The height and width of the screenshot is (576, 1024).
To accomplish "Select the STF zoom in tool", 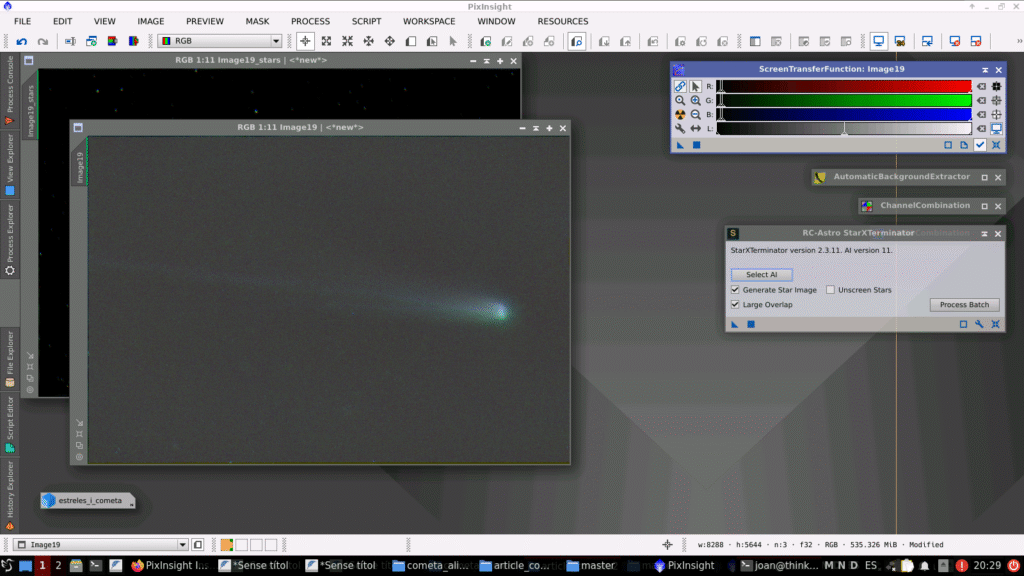I will tap(695, 101).
